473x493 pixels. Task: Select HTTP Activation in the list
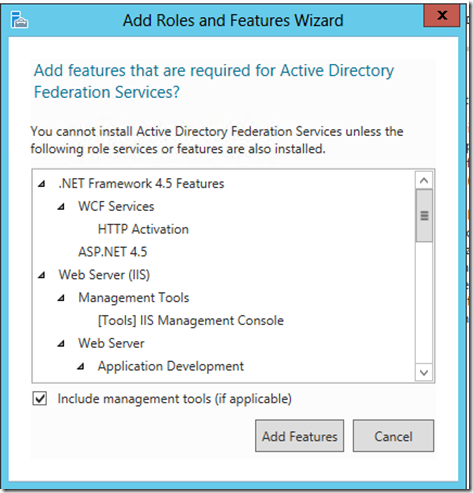143,229
